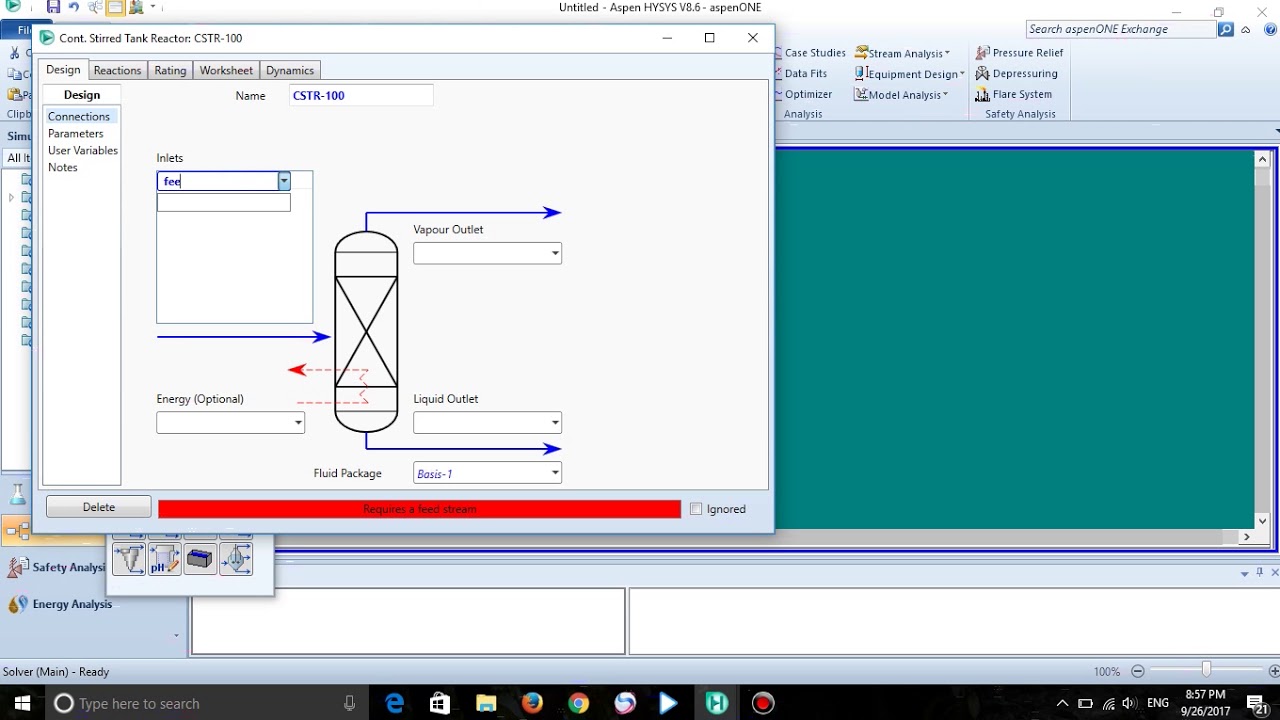Expand the Stream Analysis menu arrow
1280x720 pixels.
pos(947,53)
